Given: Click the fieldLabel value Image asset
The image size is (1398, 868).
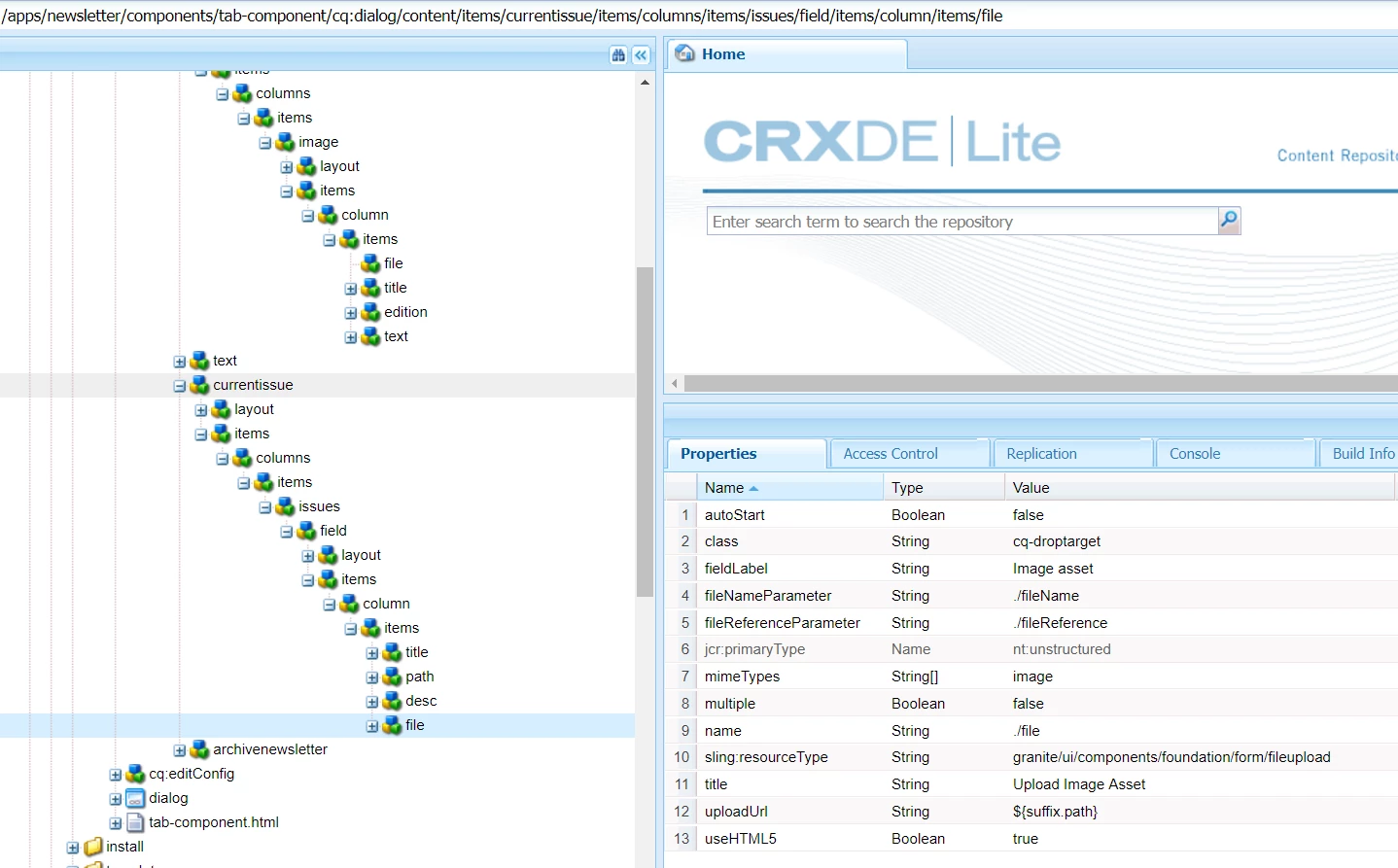Looking at the screenshot, I should pyautogui.click(x=1053, y=569).
